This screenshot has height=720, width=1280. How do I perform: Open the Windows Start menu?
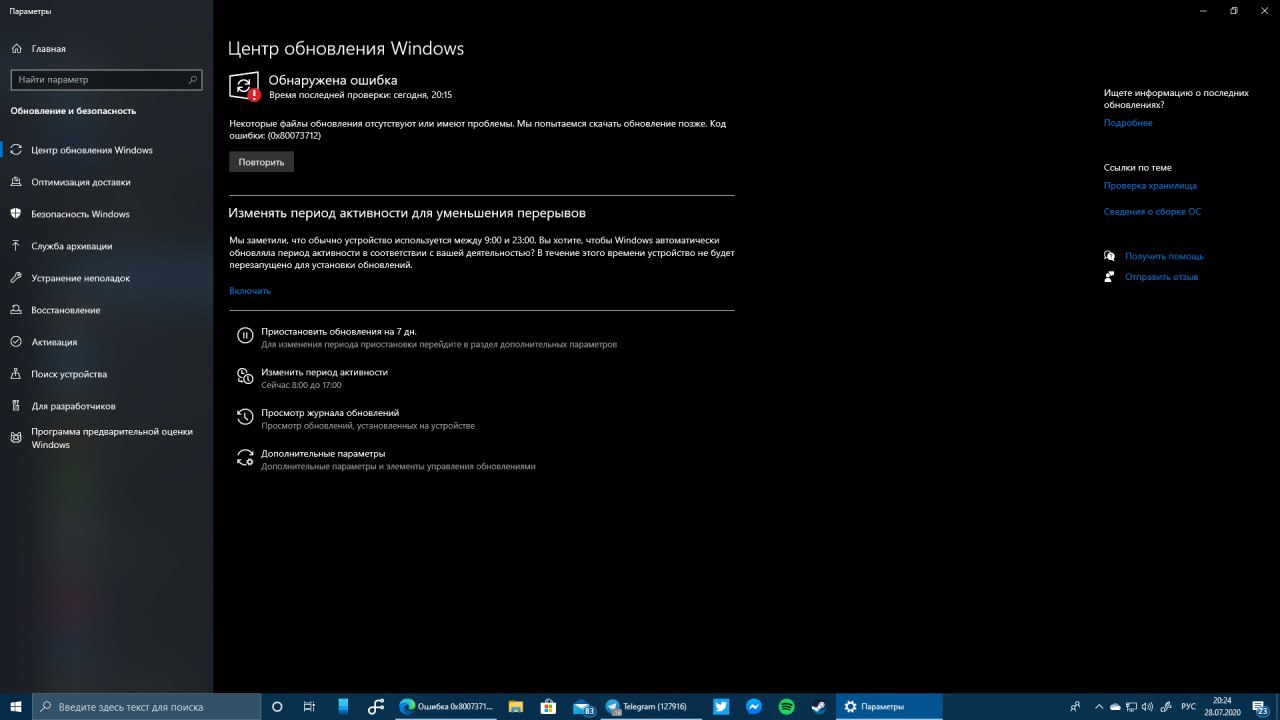point(15,706)
